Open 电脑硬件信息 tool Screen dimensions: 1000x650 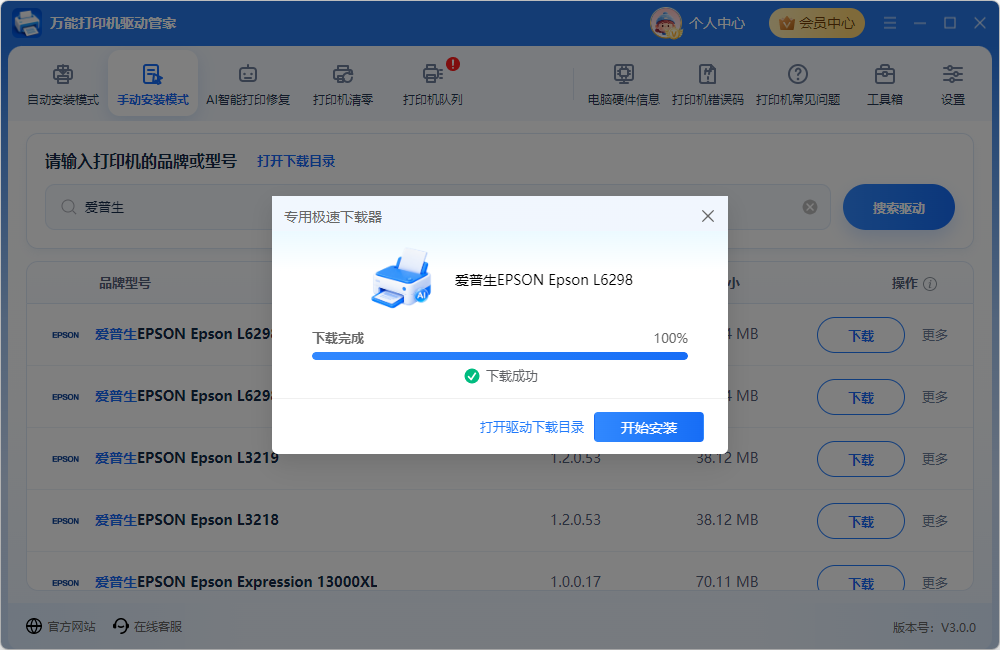(623, 84)
